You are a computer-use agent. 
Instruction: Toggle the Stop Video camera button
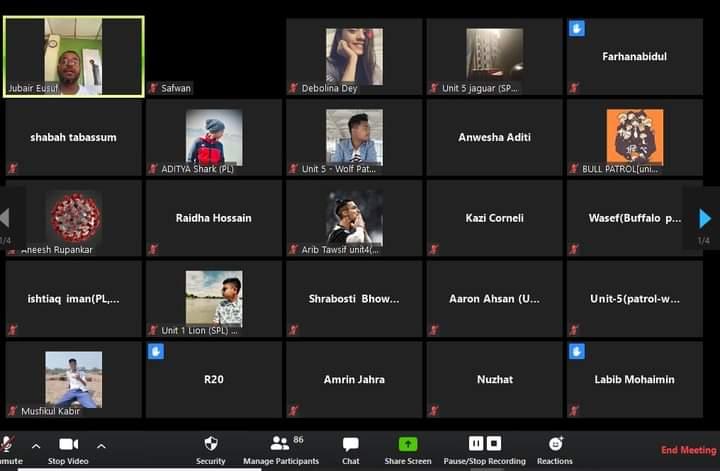tap(69, 444)
